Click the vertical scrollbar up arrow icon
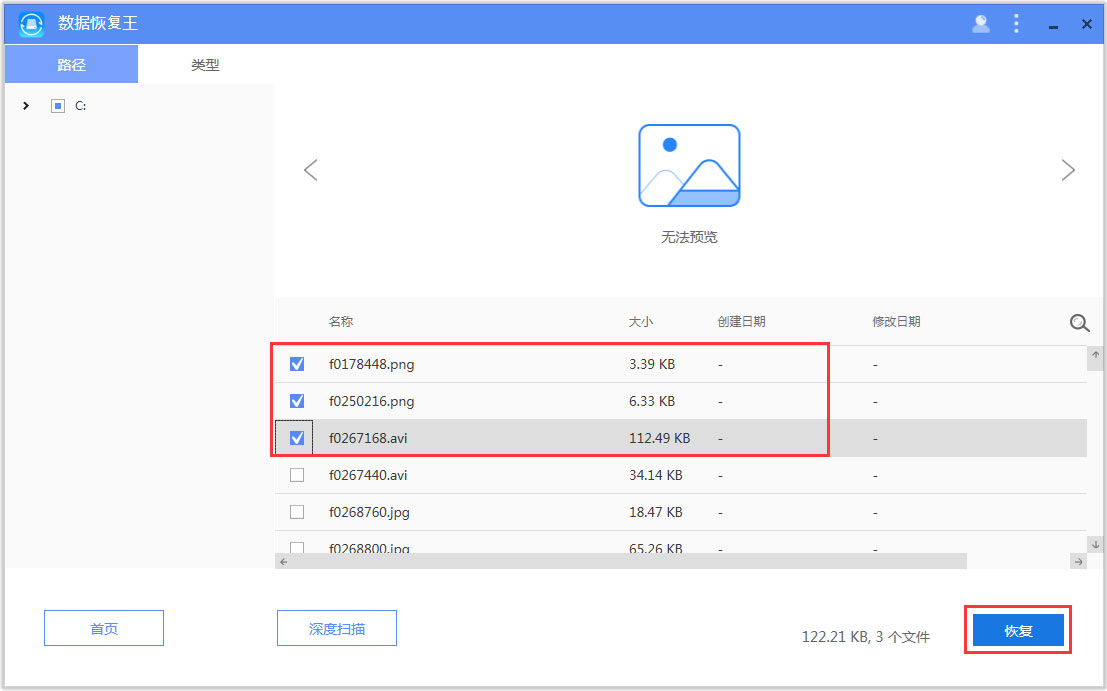 [x=1095, y=355]
